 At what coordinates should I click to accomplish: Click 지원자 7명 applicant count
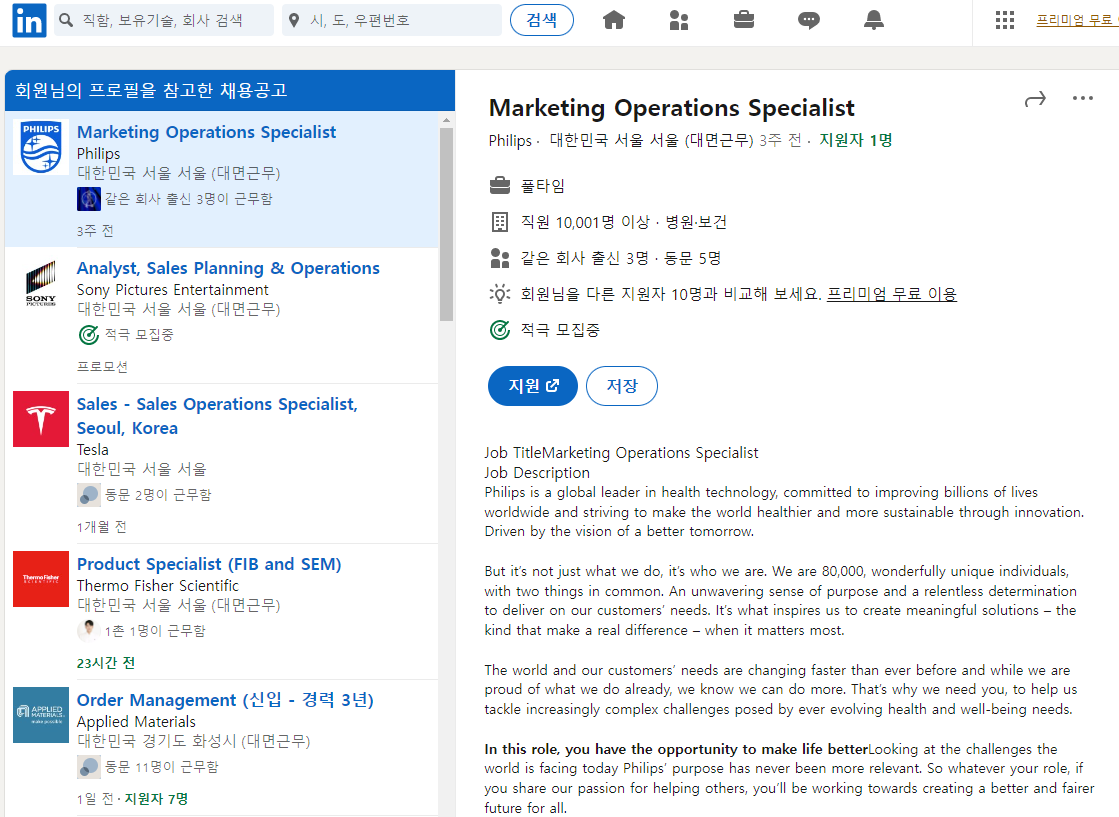click(156, 799)
